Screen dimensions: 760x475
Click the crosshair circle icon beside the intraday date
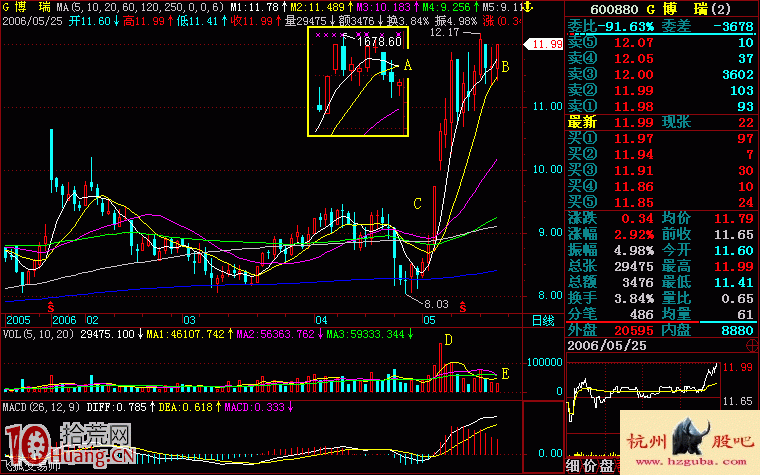pyautogui.click(x=753, y=346)
